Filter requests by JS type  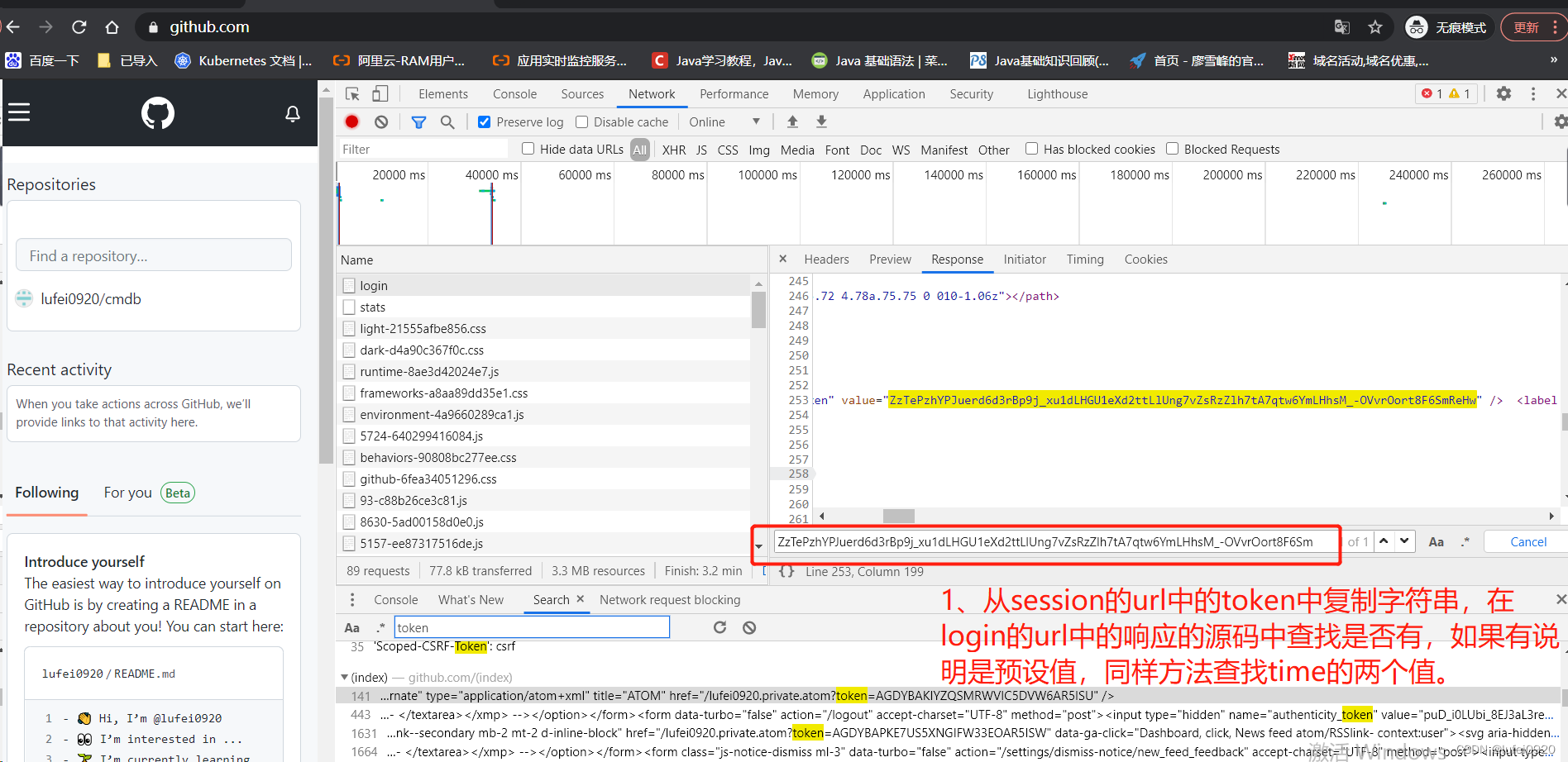click(x=701, y=150)
